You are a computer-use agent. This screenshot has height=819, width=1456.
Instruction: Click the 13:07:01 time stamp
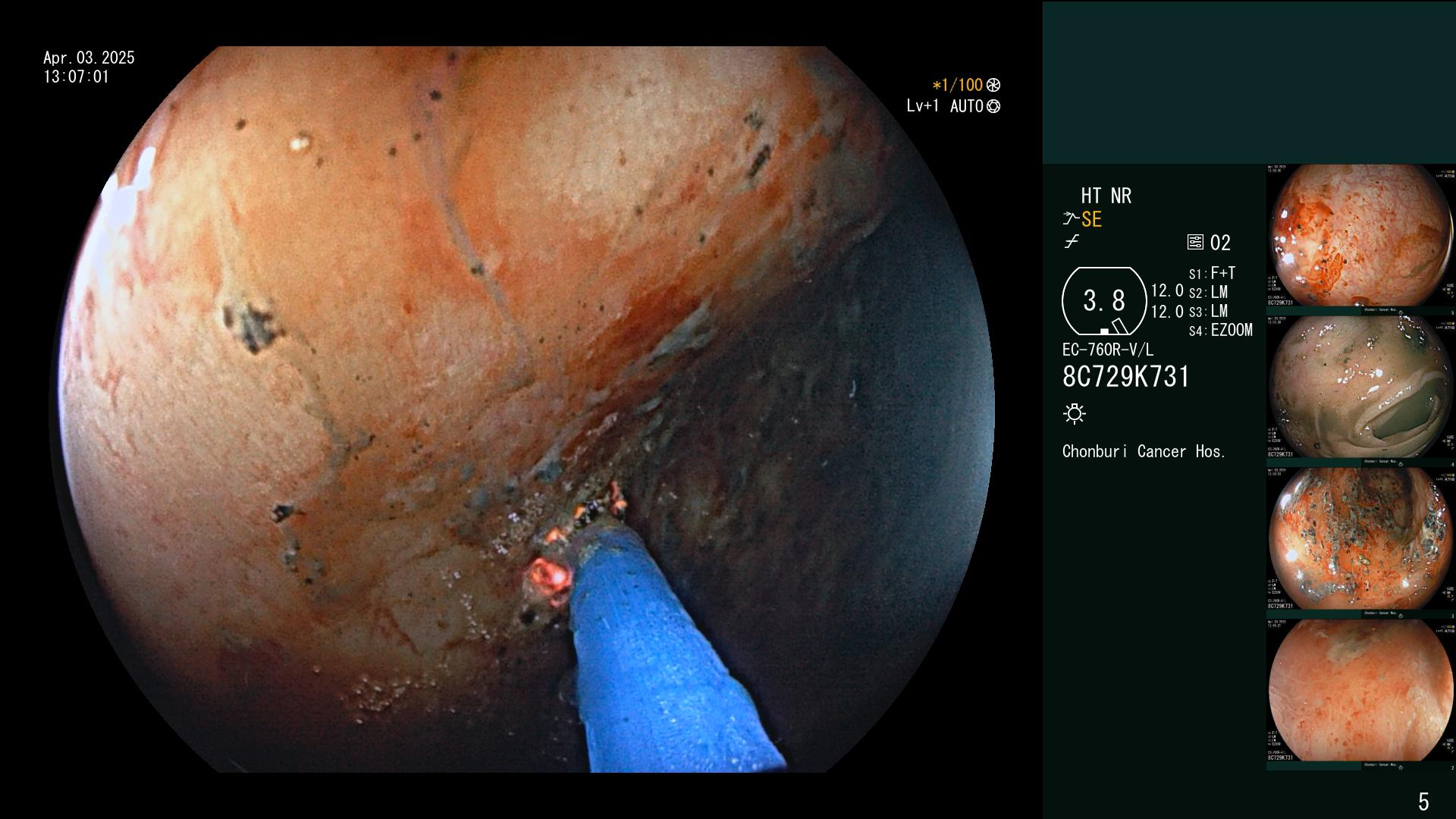tap(76, 77)
